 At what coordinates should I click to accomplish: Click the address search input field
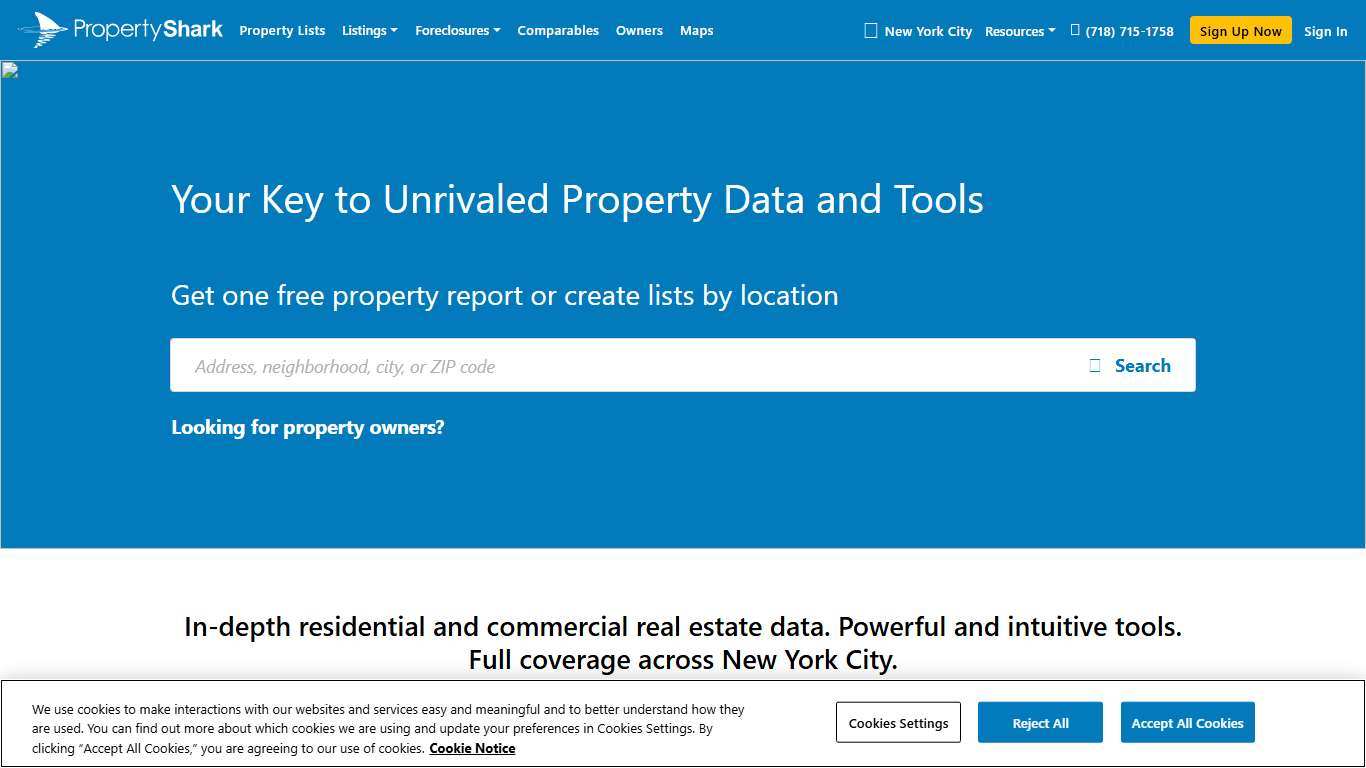pyautogui.click(x=600, y=366)
